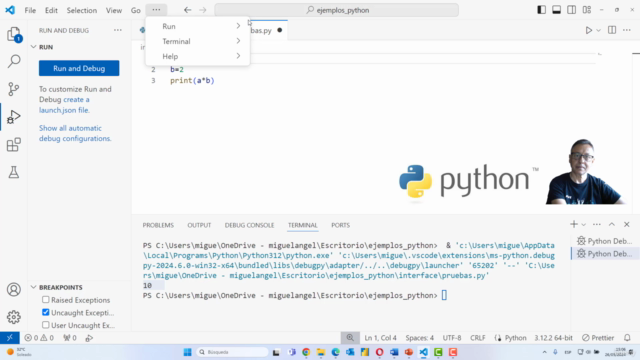Image resolution: width=640 pixels, height=360 pixels.
Task: Open Customize Layout icon
Action: (x=587, y=10)
